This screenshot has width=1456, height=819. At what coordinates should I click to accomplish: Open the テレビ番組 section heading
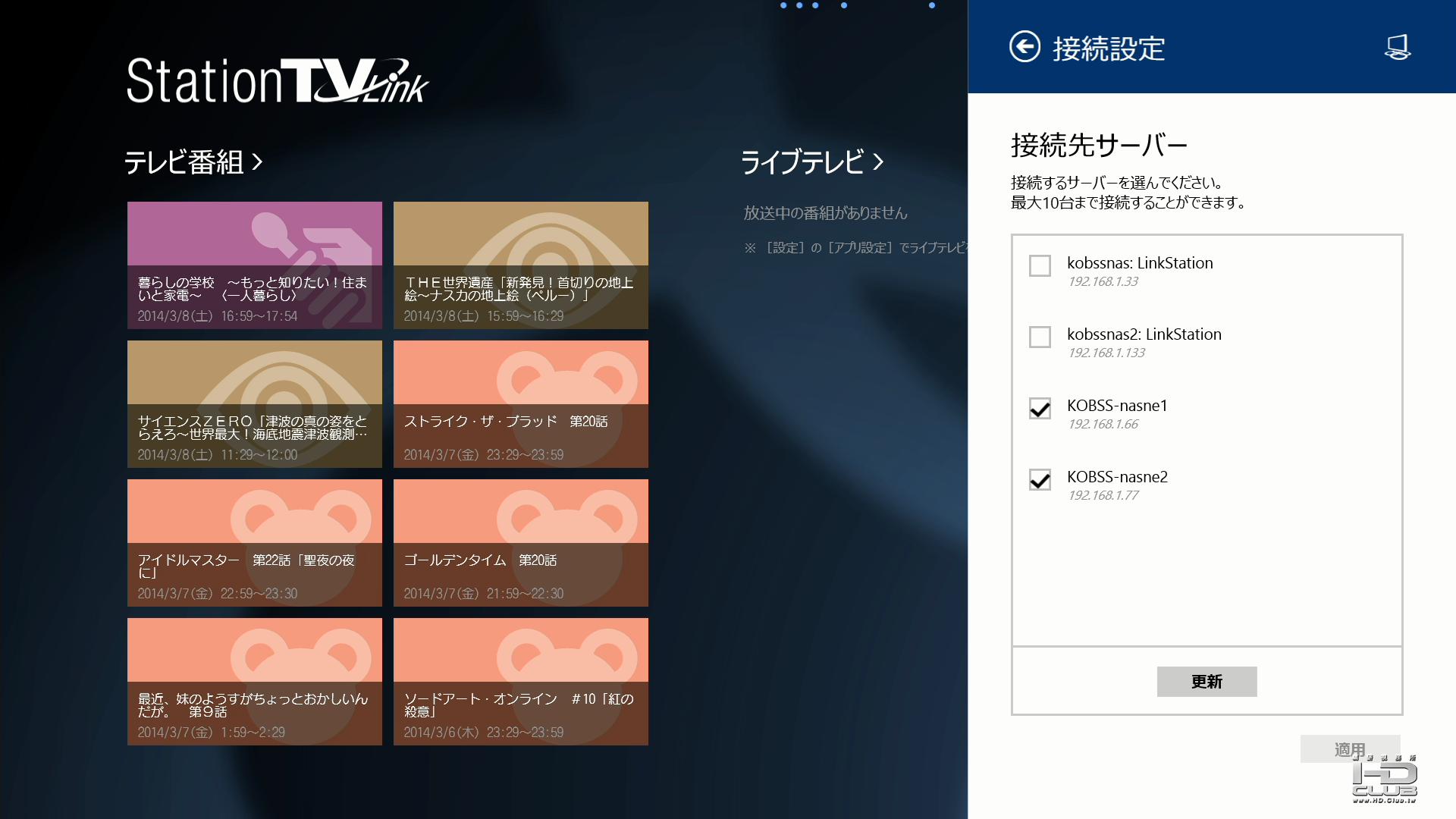[x=184, y=162]
